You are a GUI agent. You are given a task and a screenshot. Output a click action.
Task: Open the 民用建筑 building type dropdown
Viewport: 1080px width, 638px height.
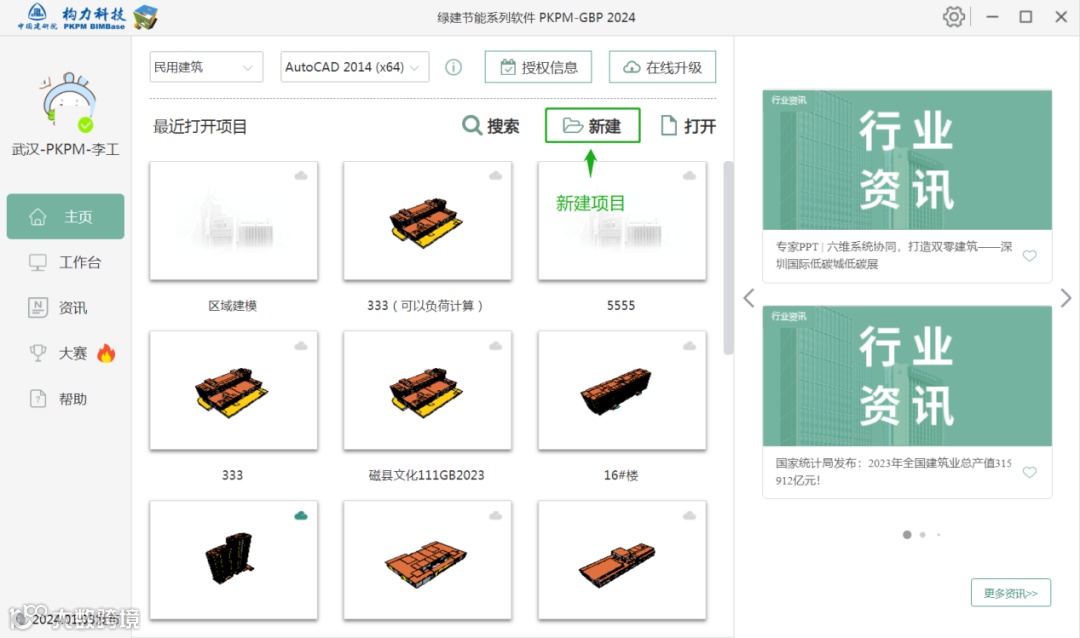click(x=206, y=67)
